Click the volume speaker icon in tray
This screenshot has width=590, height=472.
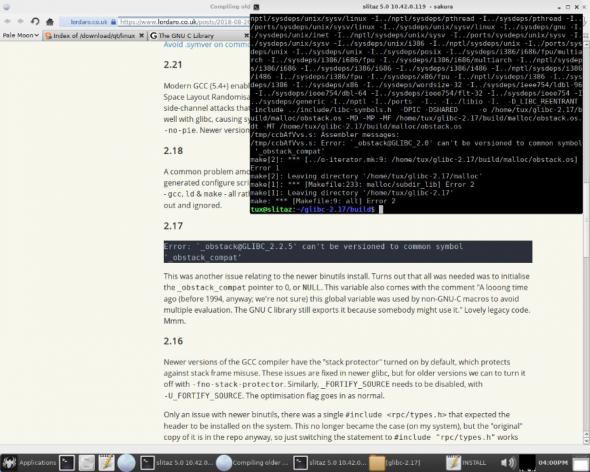pos(508,463)
